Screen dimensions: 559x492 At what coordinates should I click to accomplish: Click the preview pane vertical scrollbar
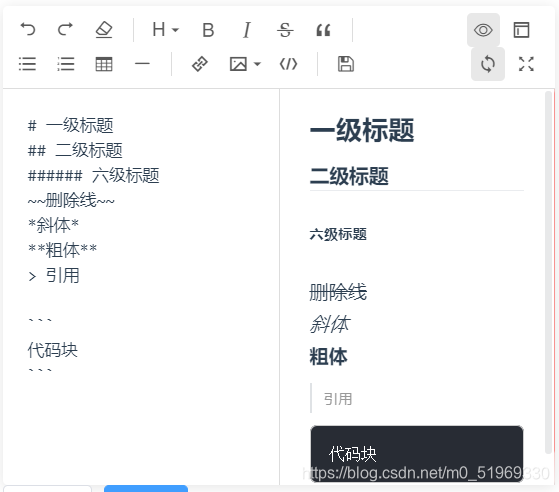coord(549,272)
